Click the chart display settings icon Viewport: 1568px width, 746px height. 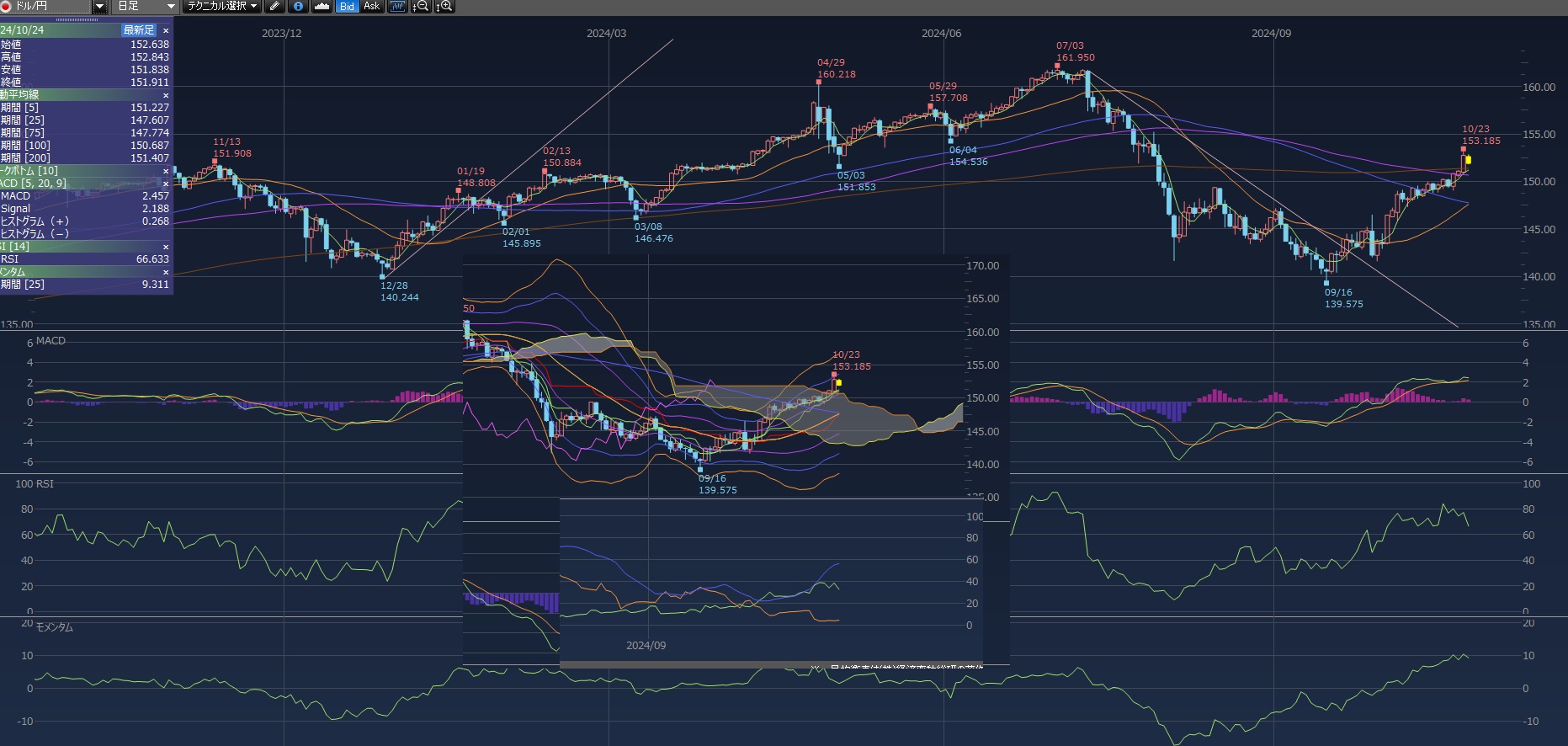397,6
